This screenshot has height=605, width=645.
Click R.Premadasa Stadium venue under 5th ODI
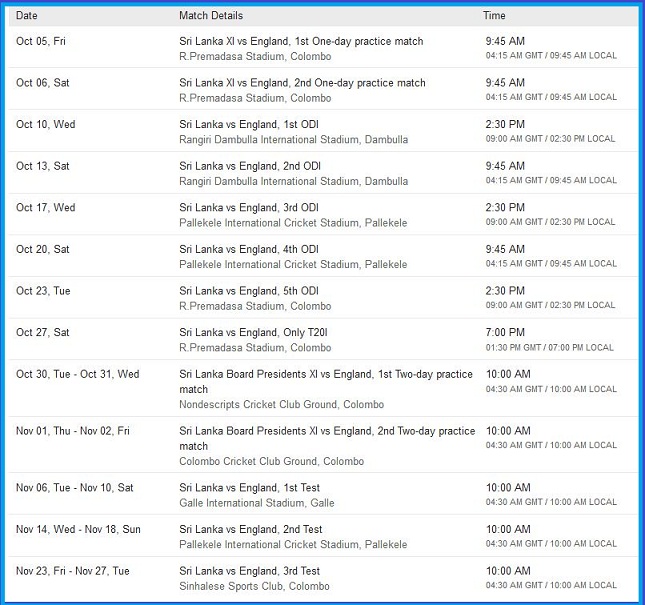click(255, 306)
